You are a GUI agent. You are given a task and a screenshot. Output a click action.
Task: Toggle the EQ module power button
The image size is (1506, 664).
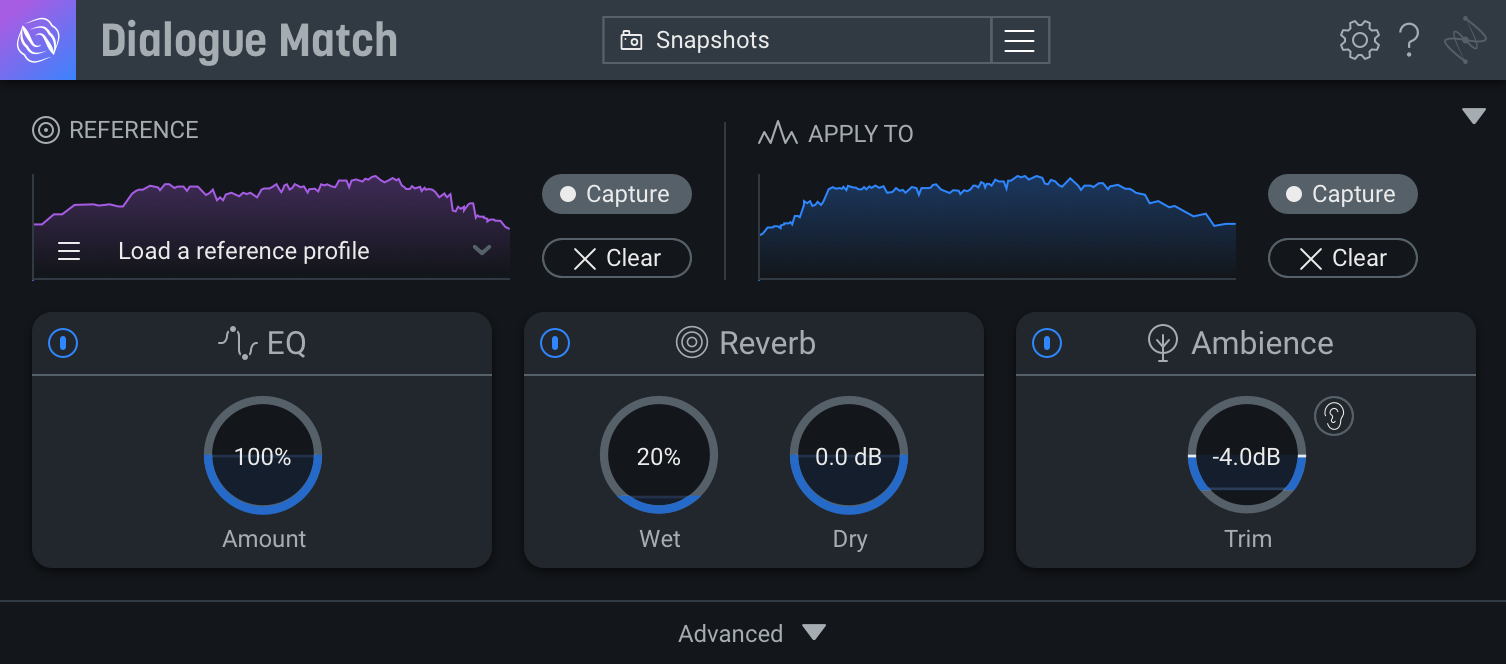point(63,343)
